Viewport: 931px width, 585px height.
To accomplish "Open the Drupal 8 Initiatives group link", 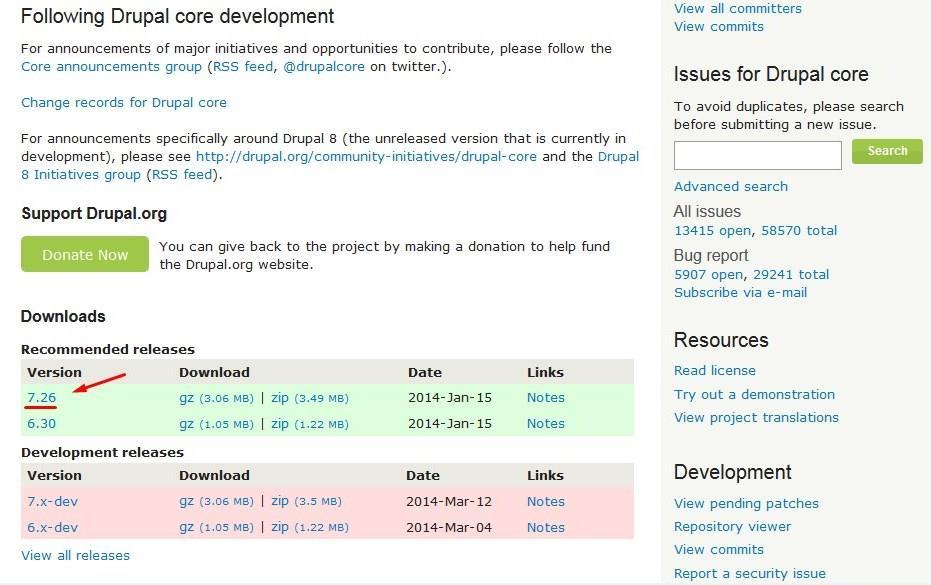I will click(81, 175).
